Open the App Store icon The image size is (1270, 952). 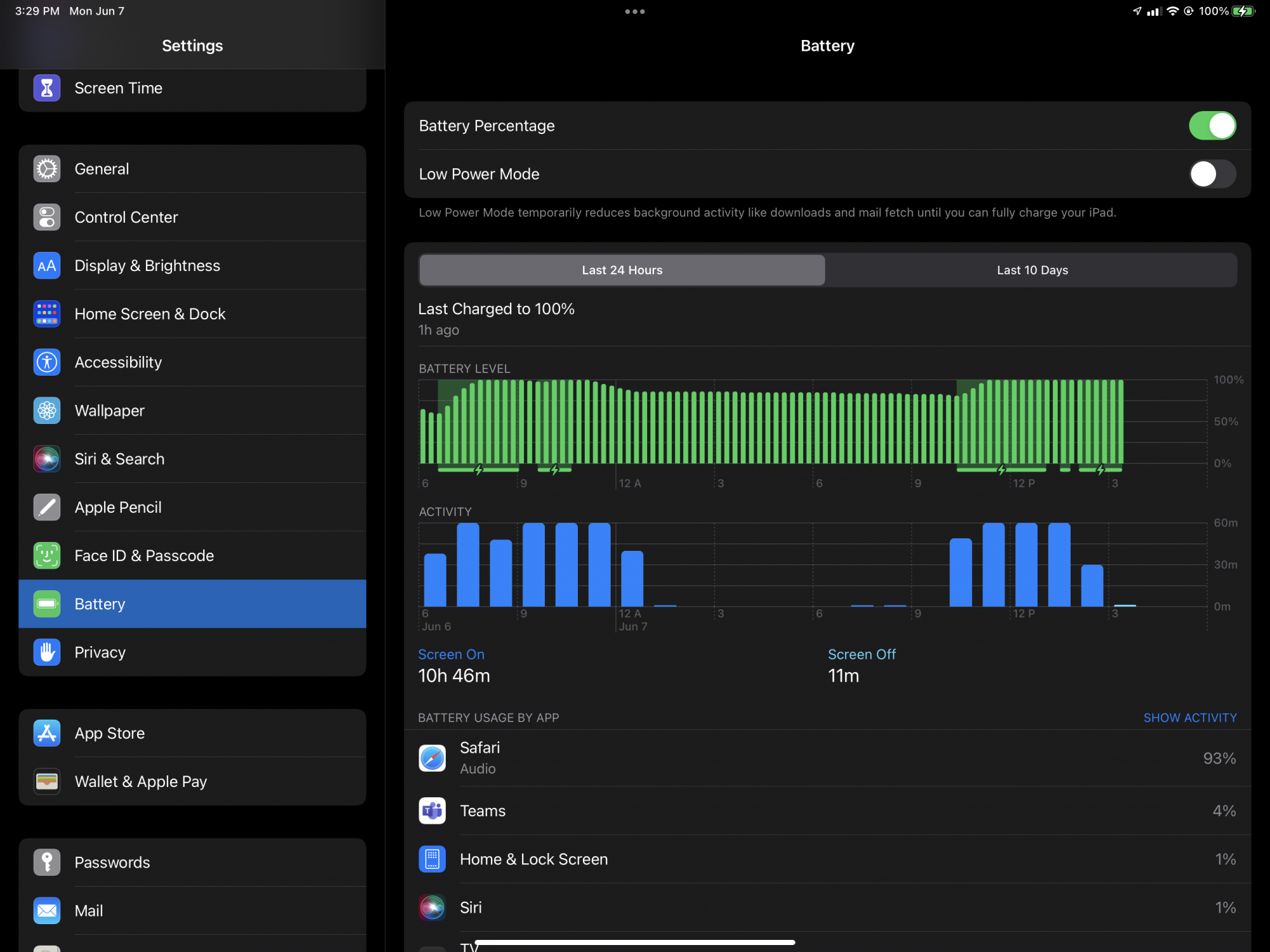[x=47, y=733]
